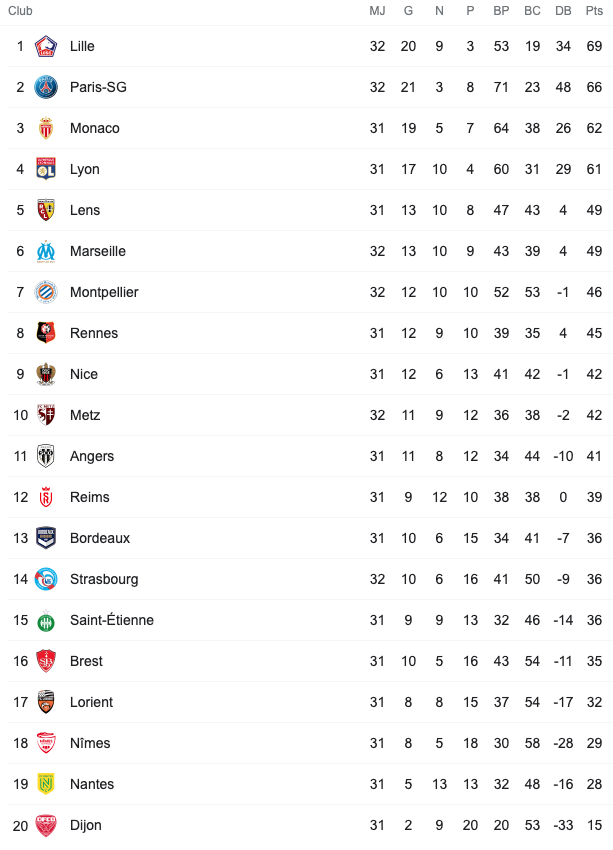Select the Monaco crest icon

point(46,128)
